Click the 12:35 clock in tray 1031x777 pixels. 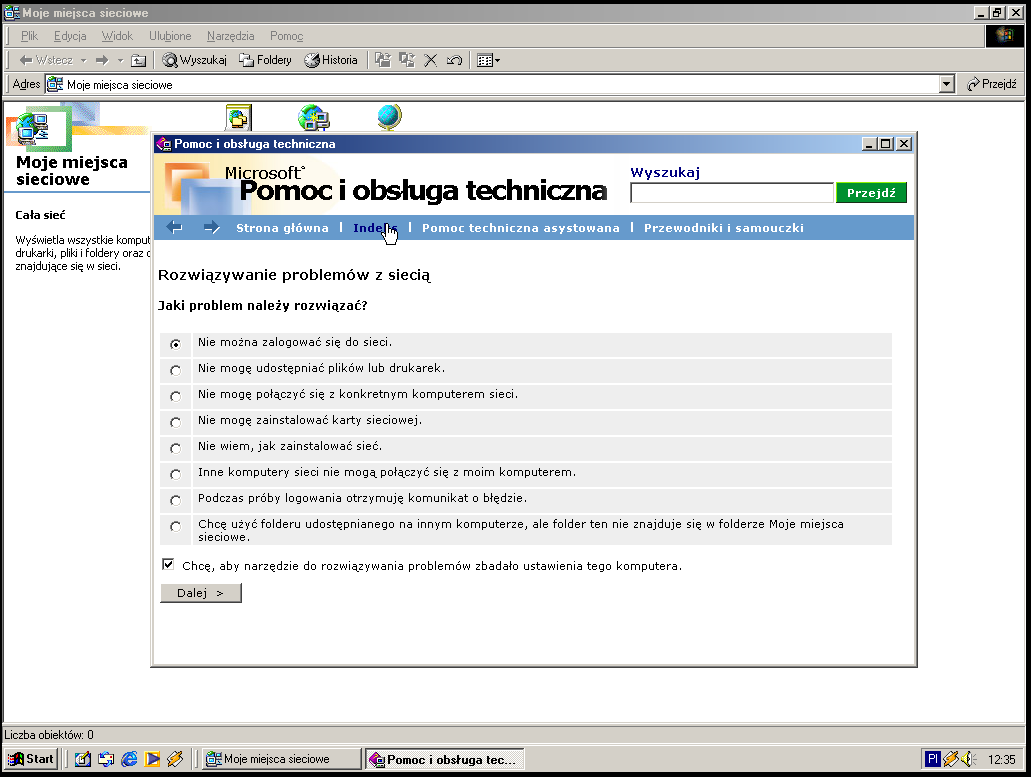click(x=1001, y=760)
